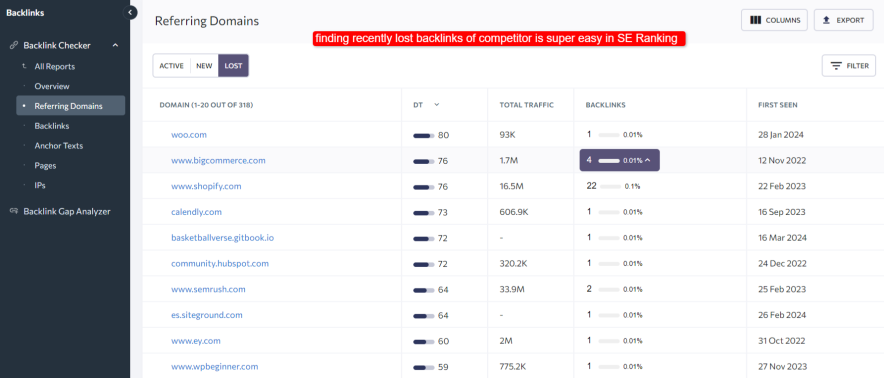Click the Backlink Checker link icon

coord(14,45)
